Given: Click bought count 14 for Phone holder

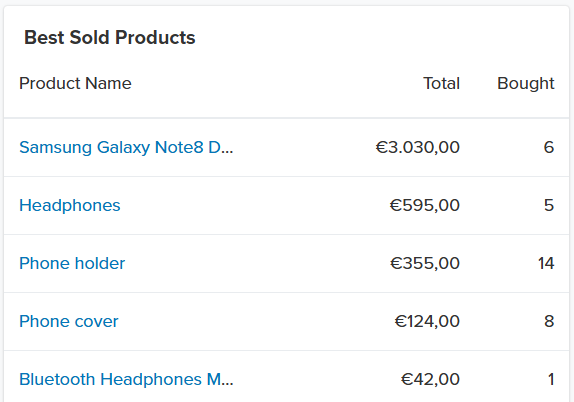Looking at the screenshot, I should coord(546,263).
